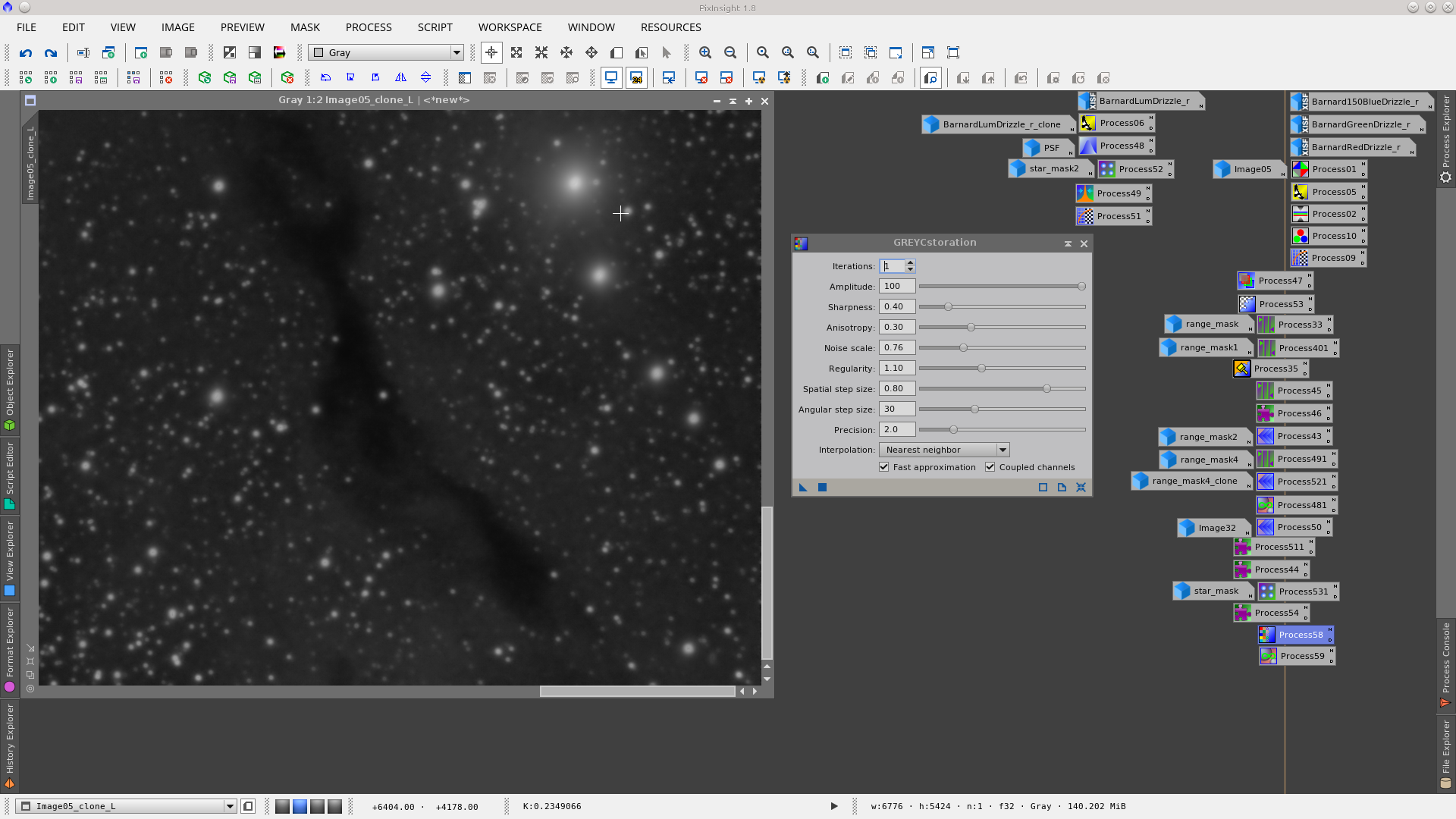Click the Redo arrow icon
The image size is (1456, 819).
tap(51, 53)
